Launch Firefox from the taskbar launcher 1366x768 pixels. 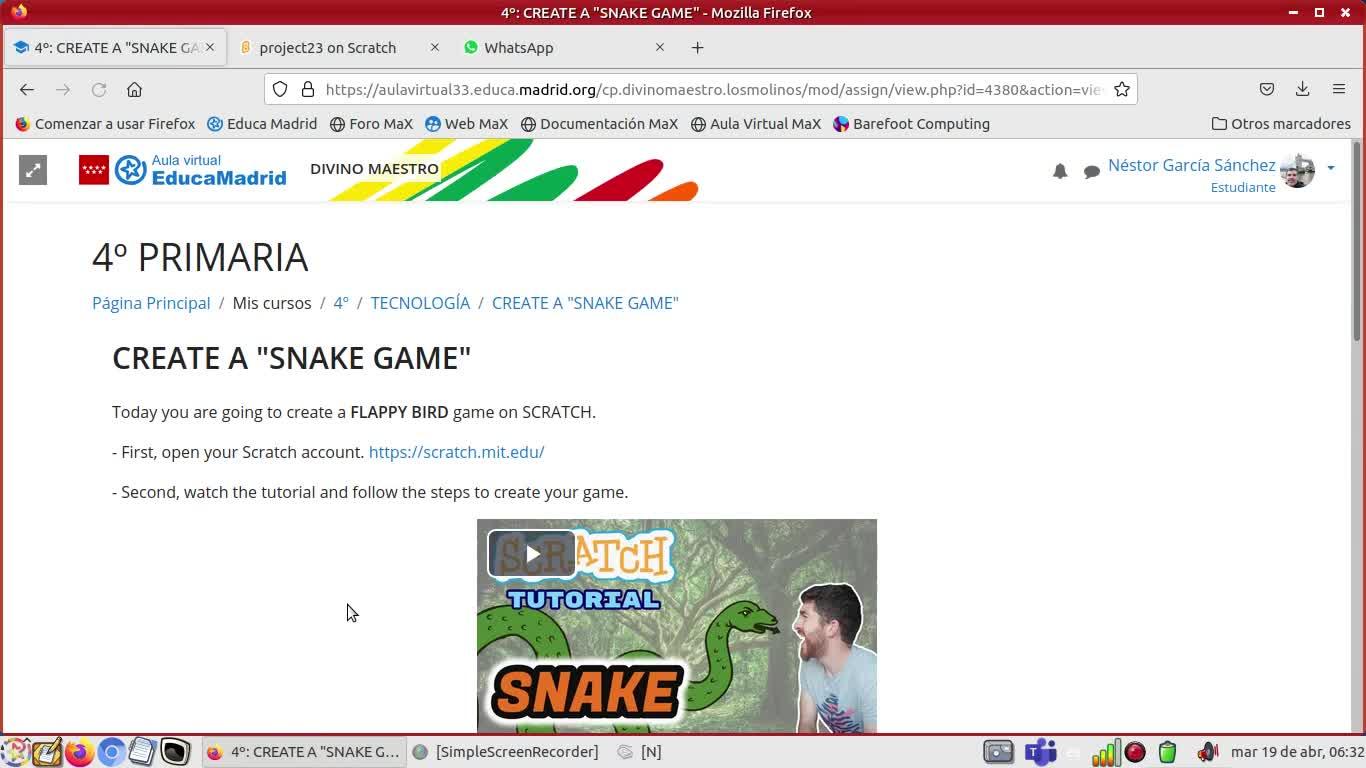coord(79,752)
